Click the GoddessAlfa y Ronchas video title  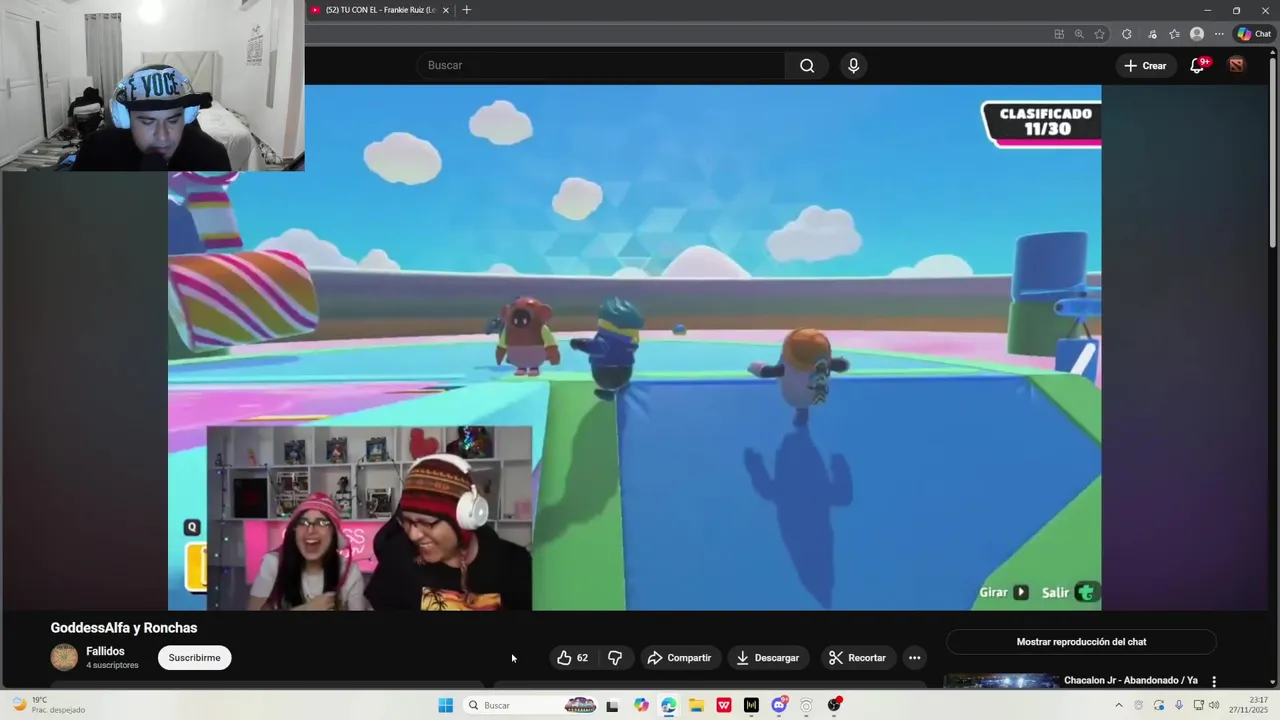pos(124,628)
